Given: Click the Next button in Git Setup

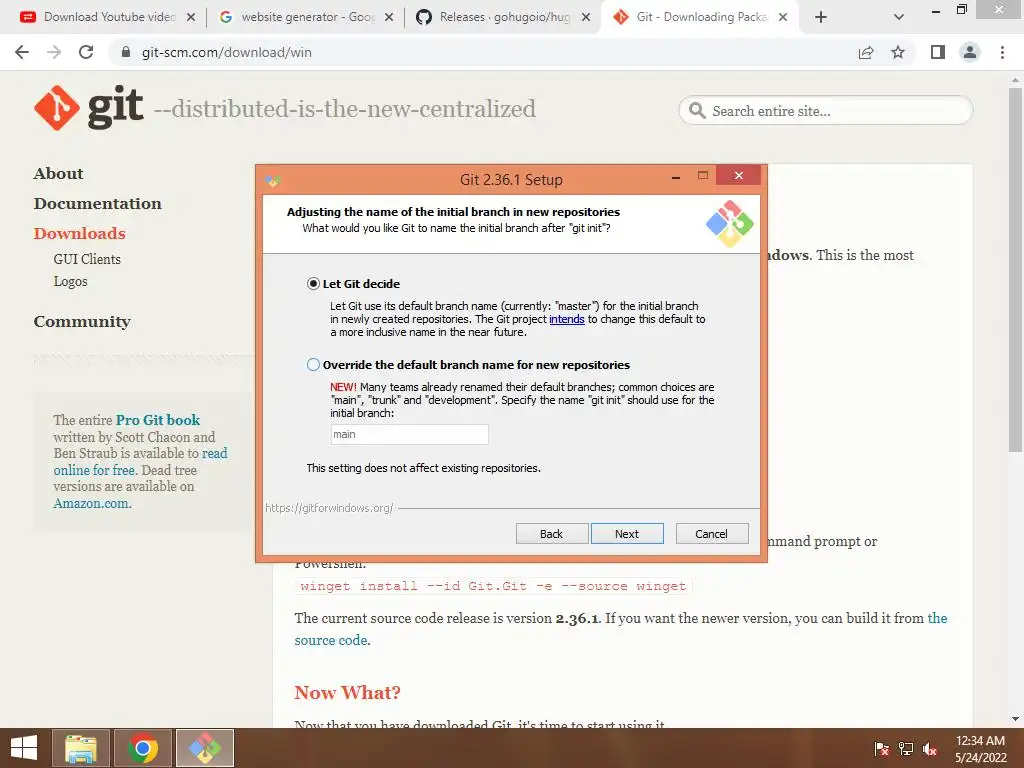Looking at the screenshot, I should pyautogui.click(x=627, y=534).
